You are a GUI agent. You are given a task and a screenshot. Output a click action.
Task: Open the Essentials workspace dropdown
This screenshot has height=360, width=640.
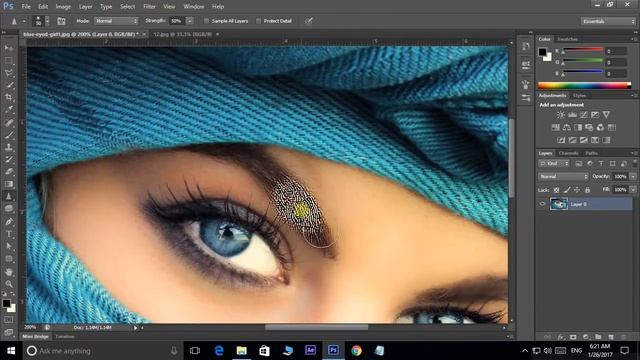click(x=608, y=21)
